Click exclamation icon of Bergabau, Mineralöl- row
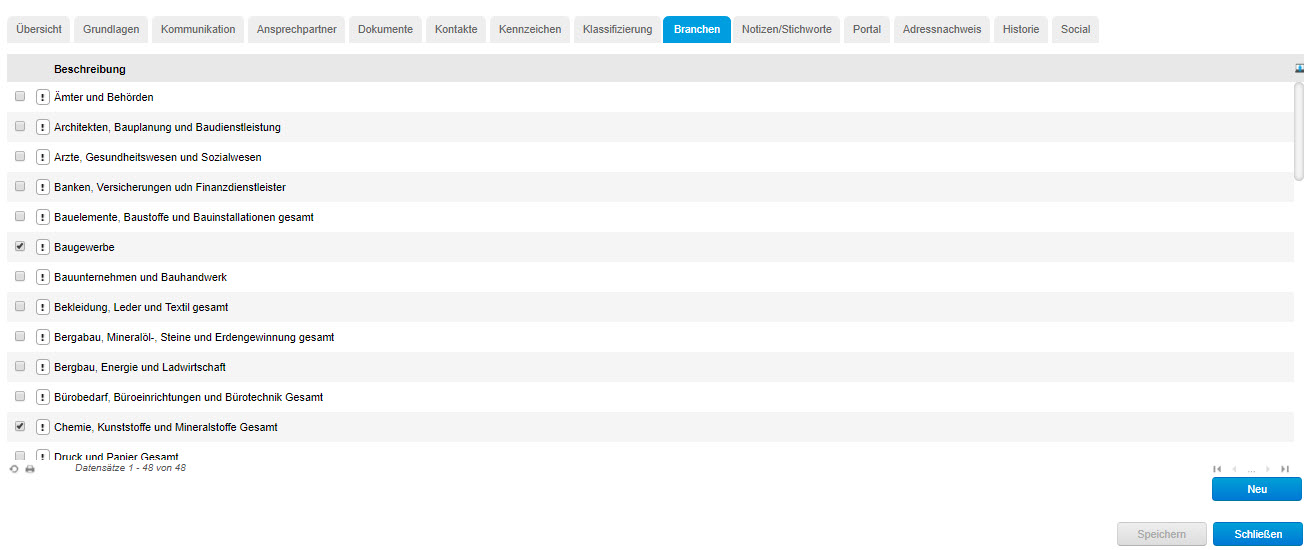Image resolution: width=1310 pixels, height=550 pixels. tap(43, 337)
